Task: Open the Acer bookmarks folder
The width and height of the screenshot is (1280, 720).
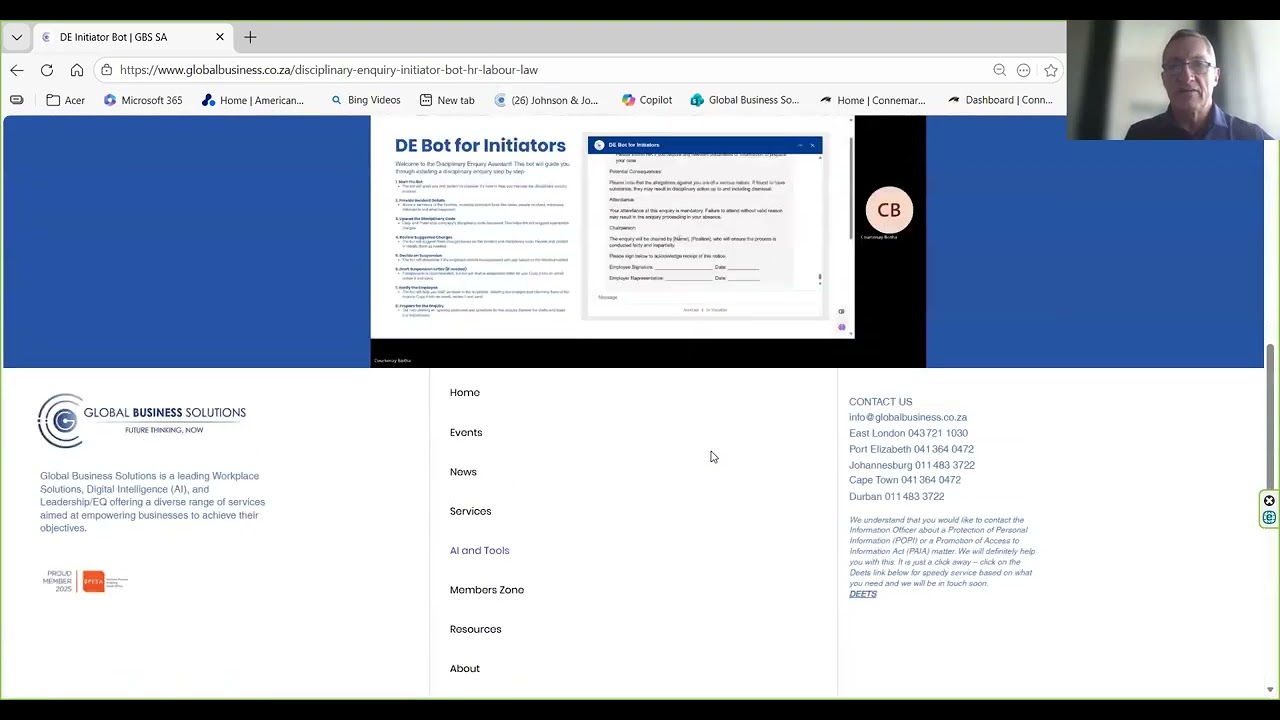Action: [x=66, y=100]
